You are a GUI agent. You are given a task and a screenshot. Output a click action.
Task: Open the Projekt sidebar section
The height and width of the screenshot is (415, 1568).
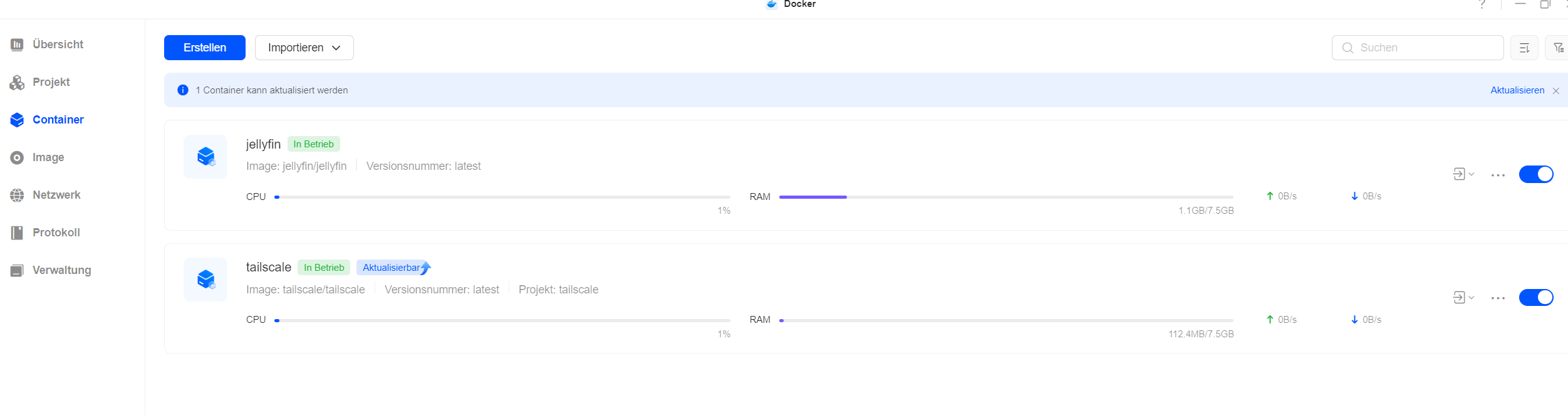(40, 82)
